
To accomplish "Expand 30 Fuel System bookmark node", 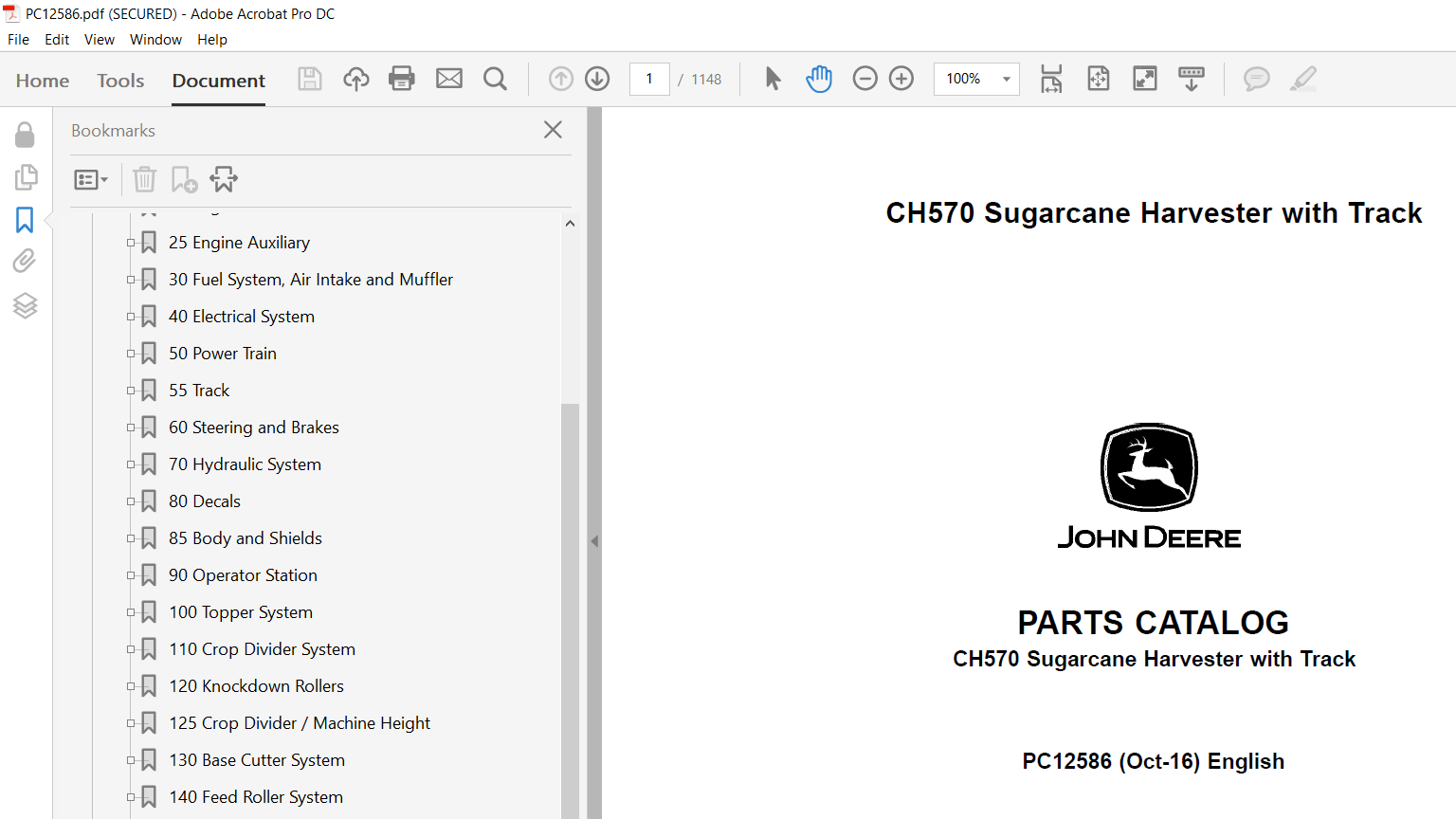I will pyautogui.click(x=131, y=280).
